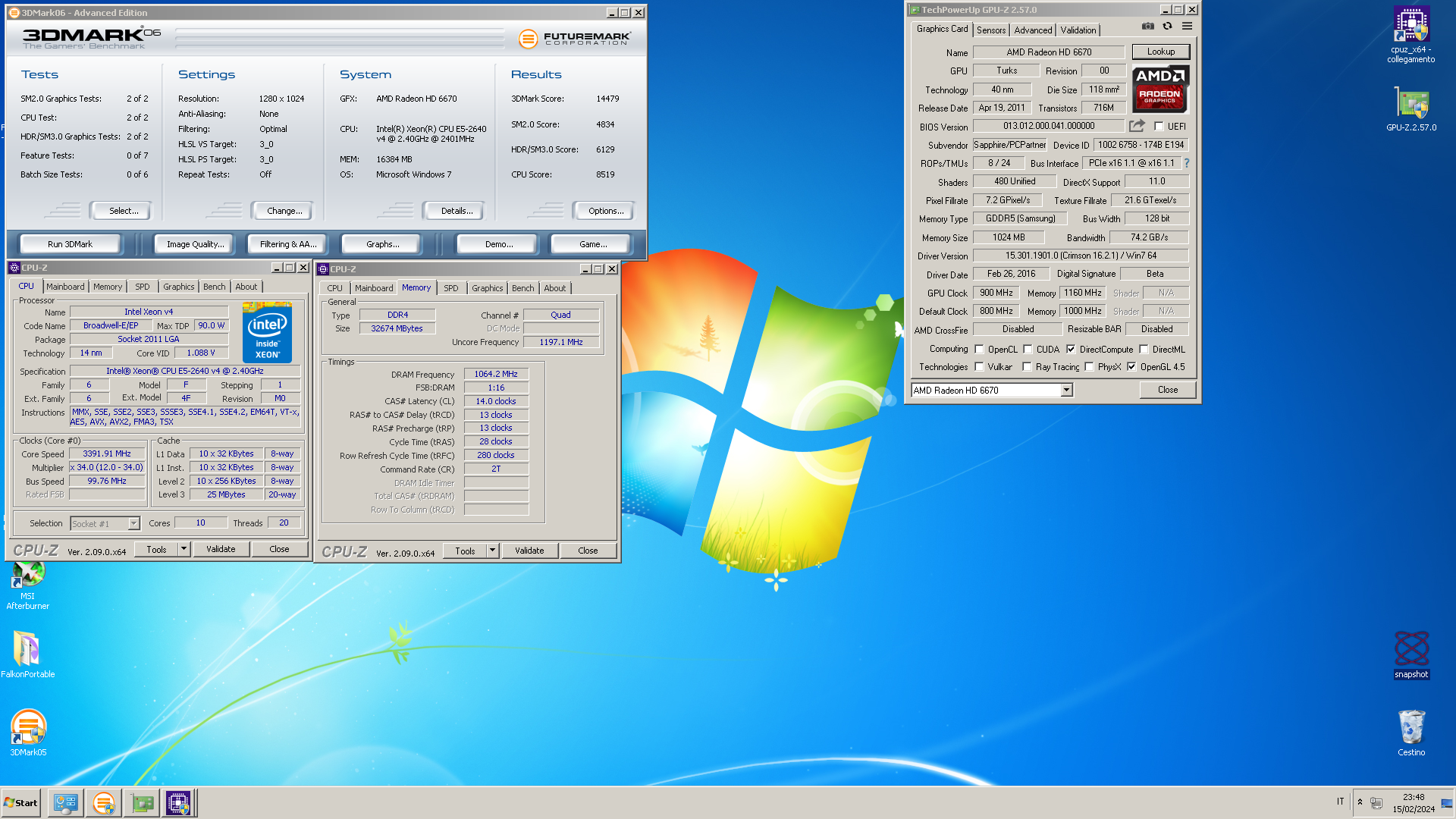Open the Cestino recycle bin icon
Image resolution: width=1456 pixels, height=819 pixels.
(x=1411, y=733)
